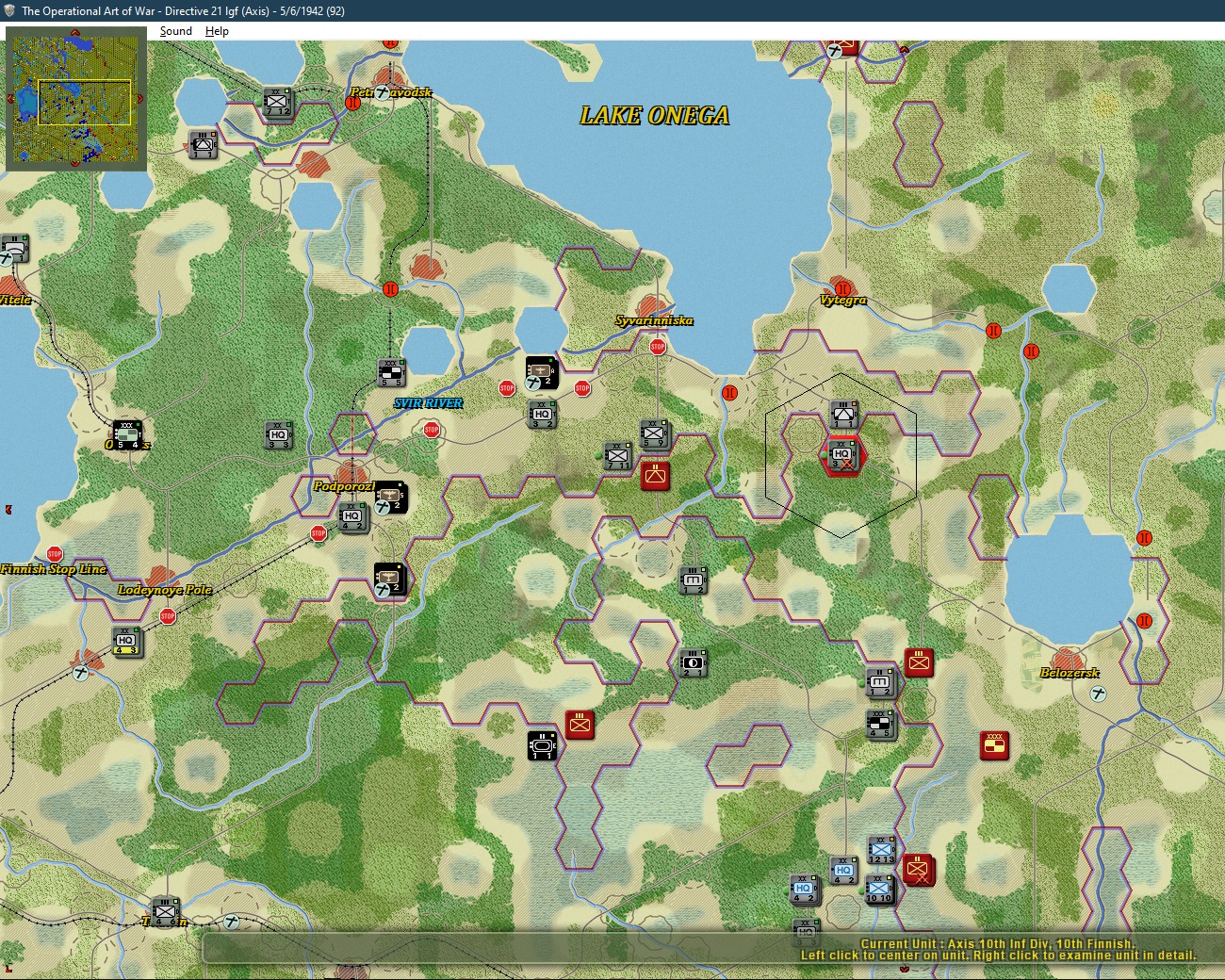The image size is (1225, 980).
Task: Click the Vytegra town label
Action: coord(842,301)
